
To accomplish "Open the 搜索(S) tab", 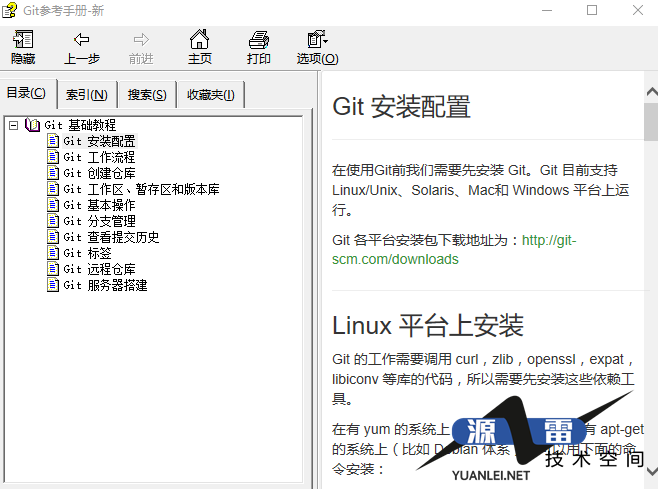I will [x=147, y=95].
